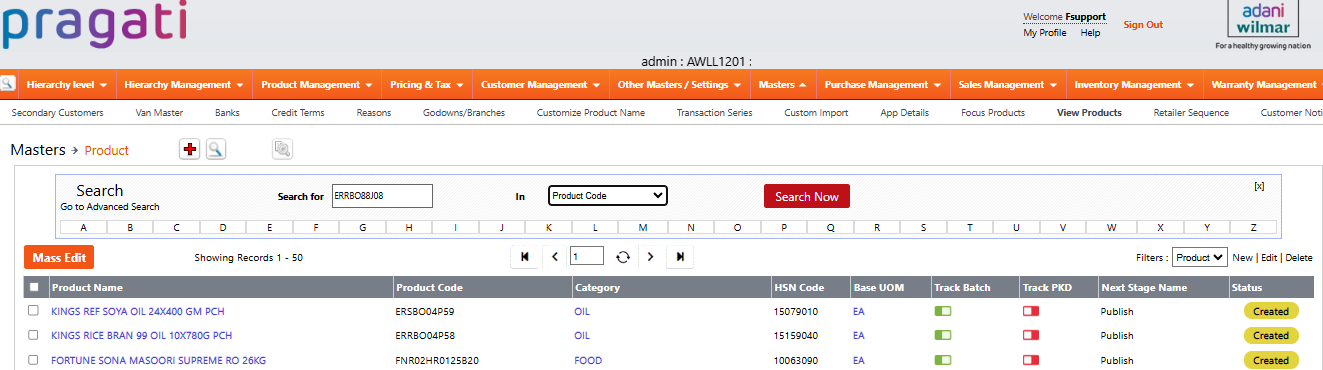1323x370 pixels.
Task: Expand Other Masters / Settings menu
Action: [680, 85]
